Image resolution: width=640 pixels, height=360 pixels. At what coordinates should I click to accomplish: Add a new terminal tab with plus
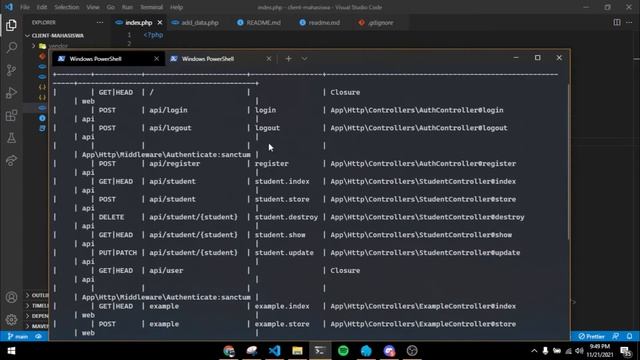289,59
